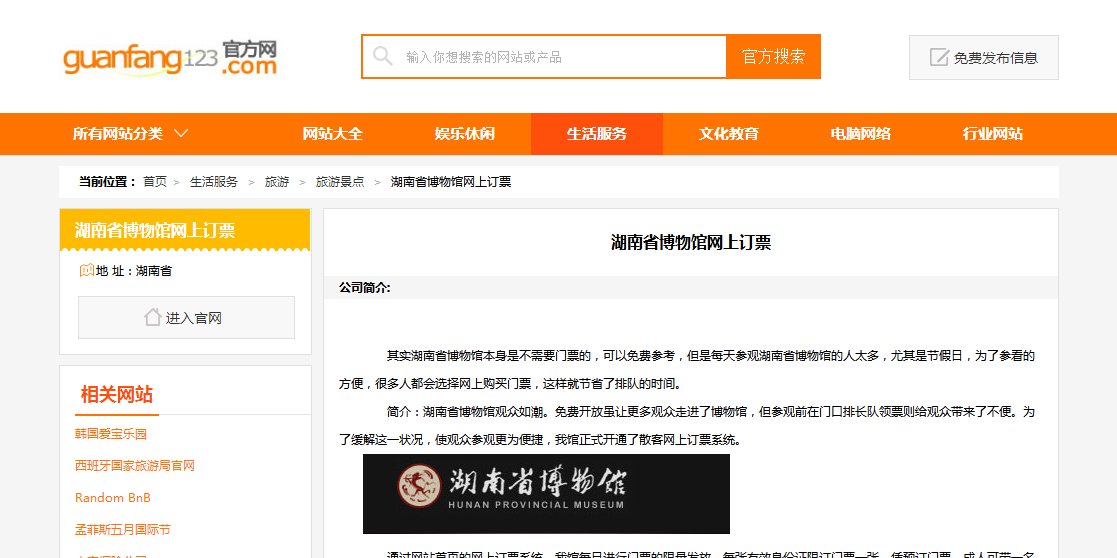Open the 娱乐休闲 nav tab
Image resolution: width=1117 pixels, height=558 pixels.
464,133
